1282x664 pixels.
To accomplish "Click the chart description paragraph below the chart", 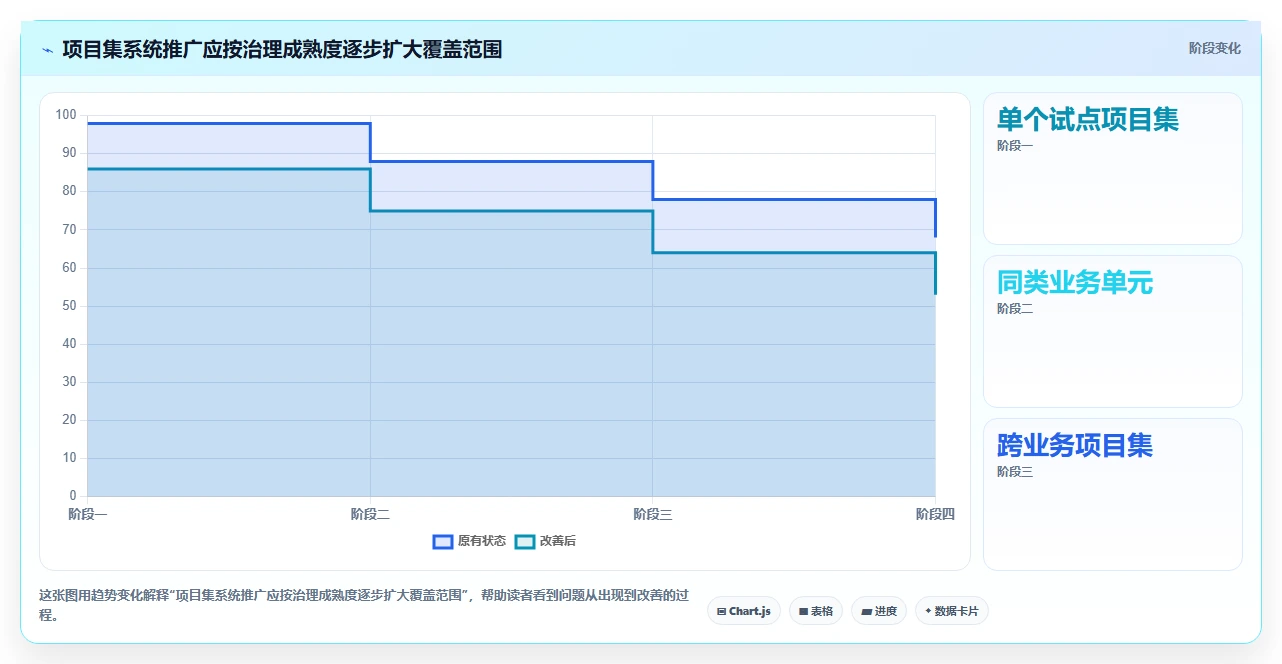I will click(365, 605).
